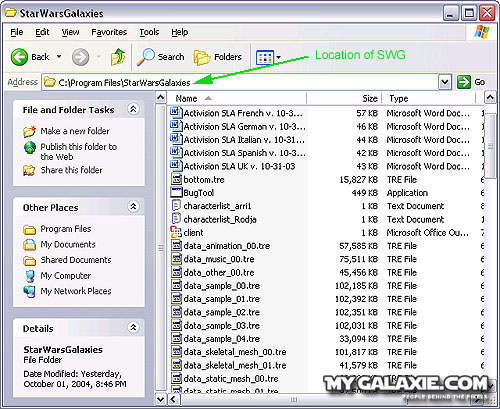Image resolution: width=500 pixels, height=409 pixels.
Task: Select the bottom.tre file icon
Action: tap(176, 179)
